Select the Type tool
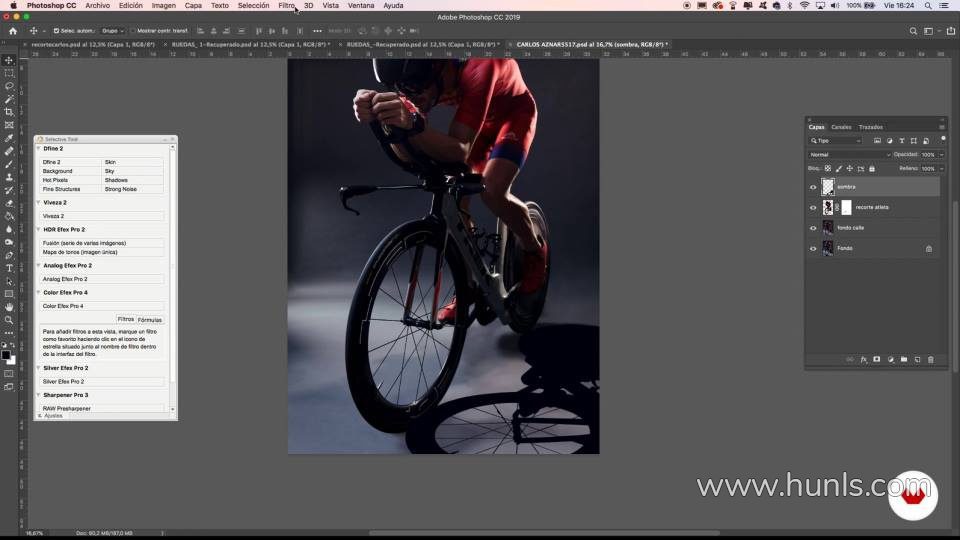The height and width of the screenshot is (540, 960). [x=9, y=268]
